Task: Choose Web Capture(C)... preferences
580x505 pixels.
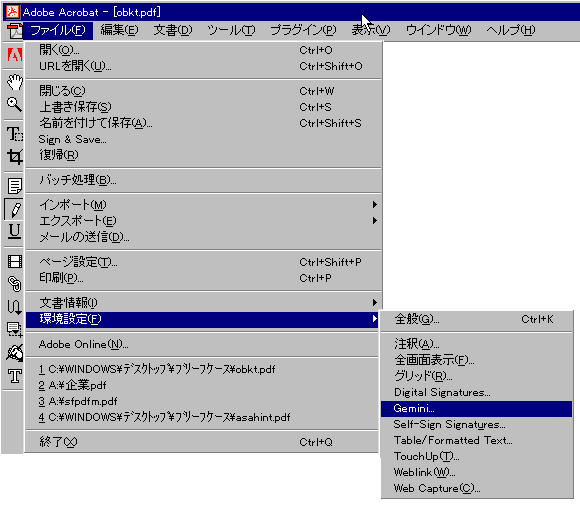Action: coord(476,488)
